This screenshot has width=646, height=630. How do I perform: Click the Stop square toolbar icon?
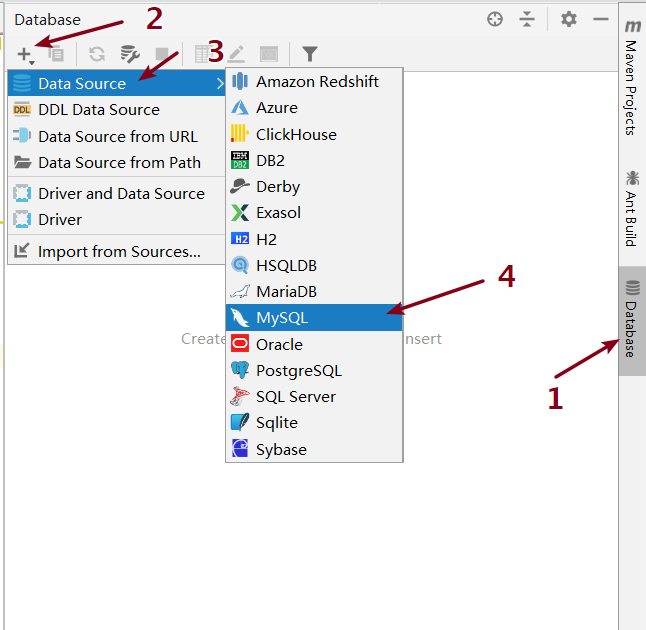(162, 54)
